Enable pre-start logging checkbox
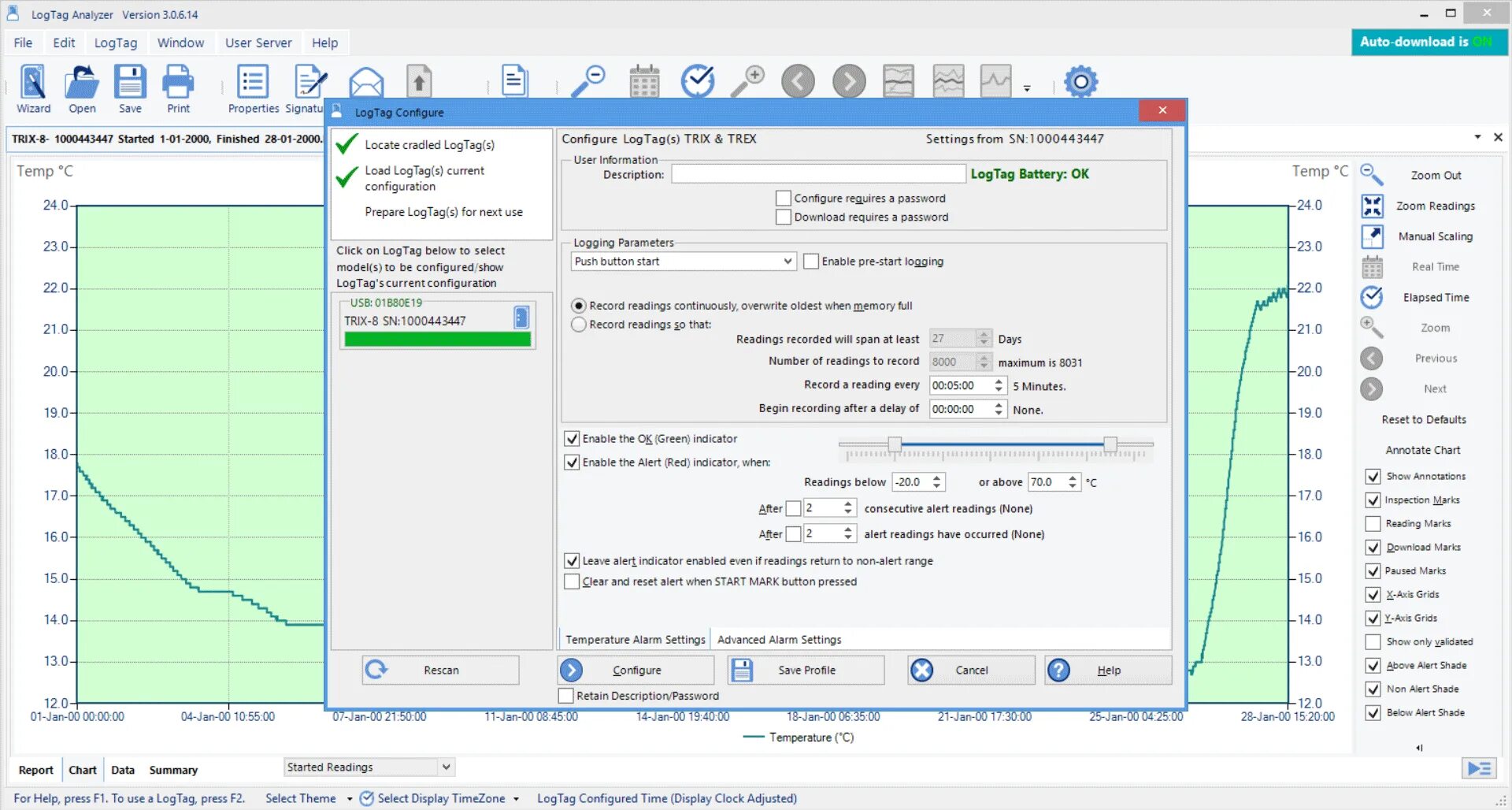The height and width of the screenshot is (810, 1512). 810,261
